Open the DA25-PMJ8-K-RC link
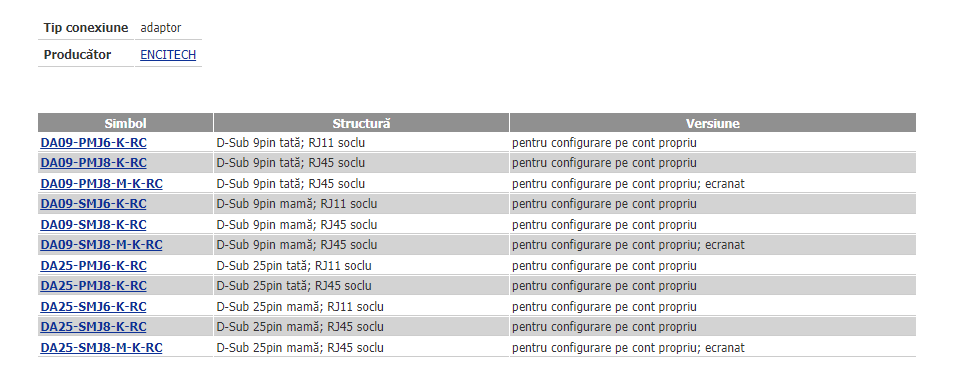The width and height of the screenshot is (960, 367). tap(94, 286)
